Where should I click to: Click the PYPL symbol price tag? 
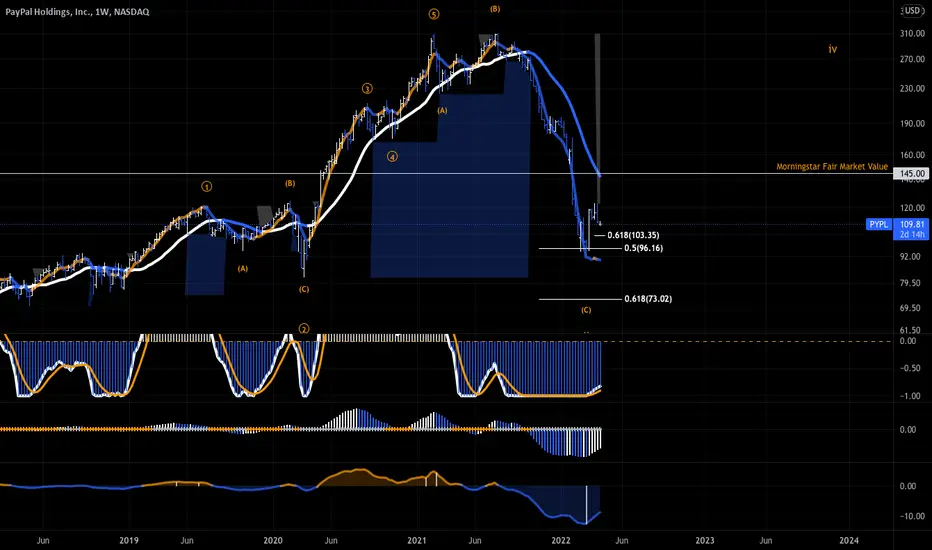coord(879,224)
